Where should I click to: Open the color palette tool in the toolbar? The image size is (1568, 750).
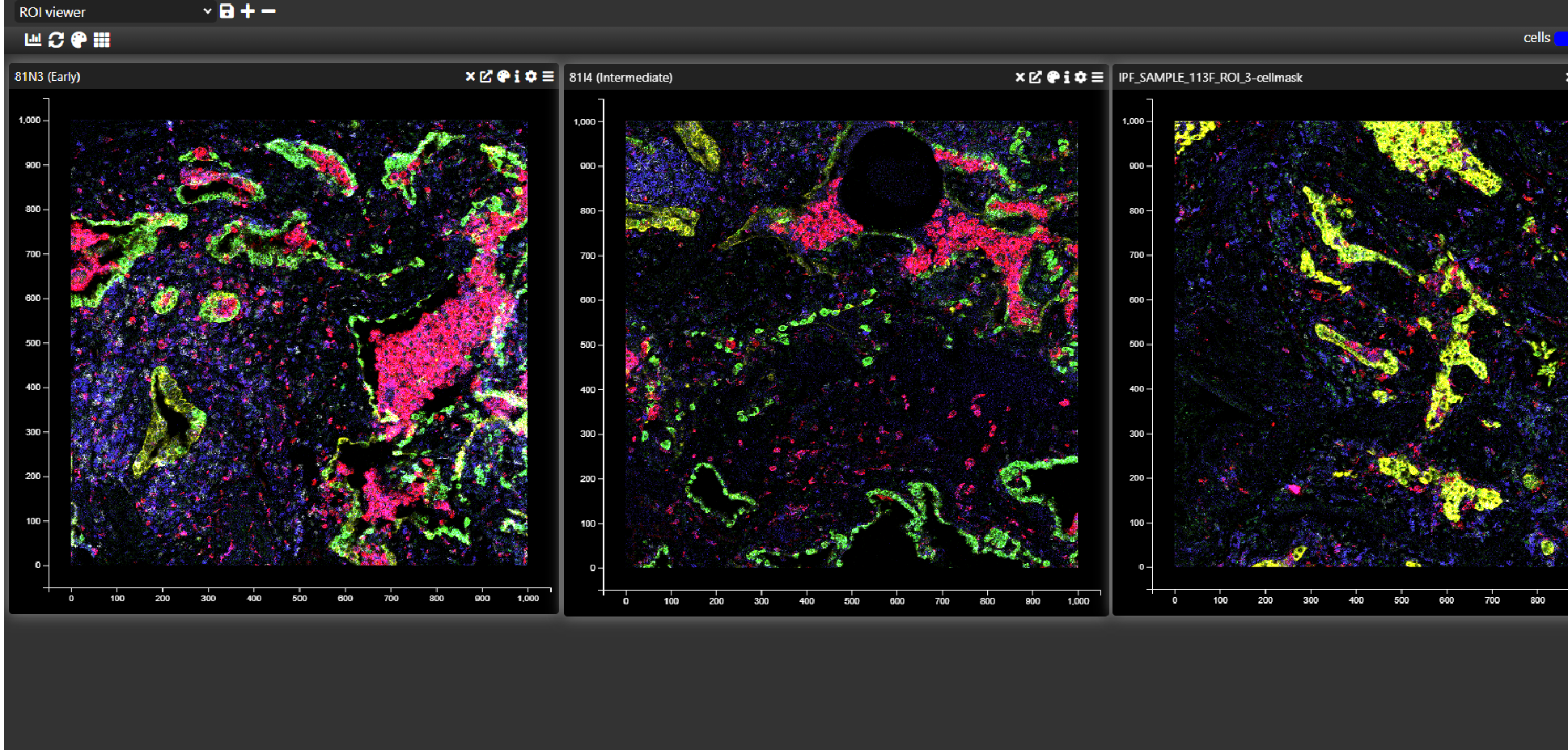click(x=78, y=38)
